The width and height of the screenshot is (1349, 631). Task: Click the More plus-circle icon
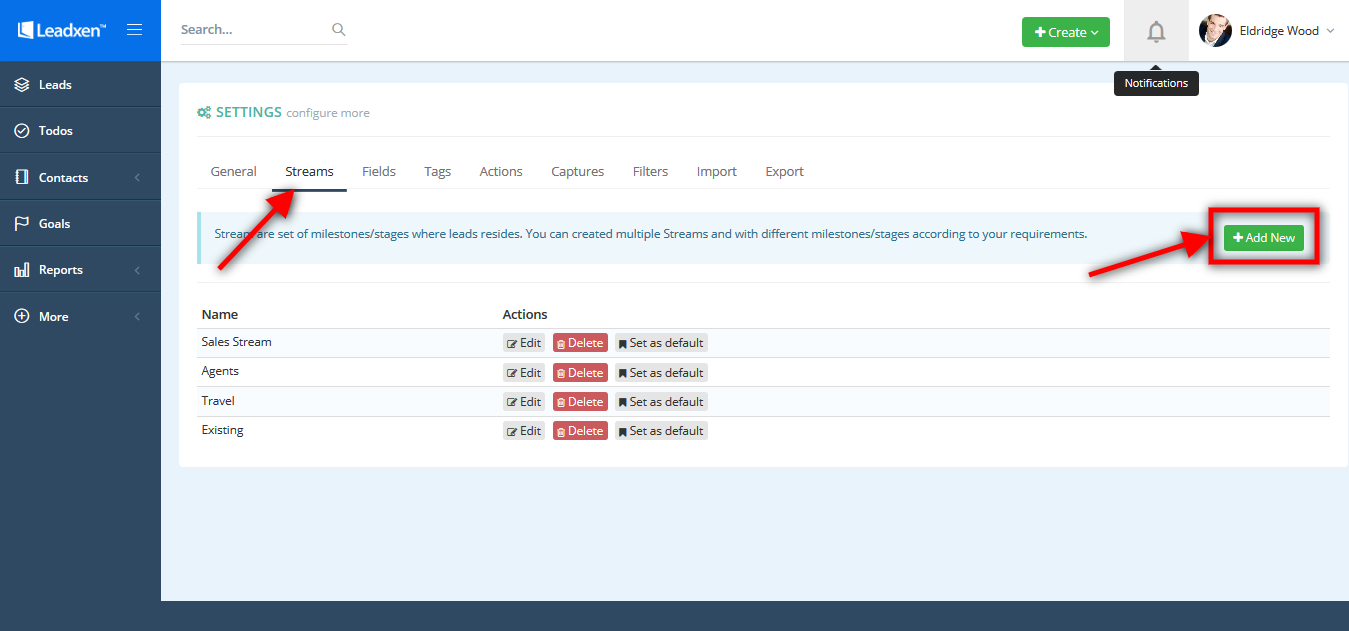[x=22, y=316]
